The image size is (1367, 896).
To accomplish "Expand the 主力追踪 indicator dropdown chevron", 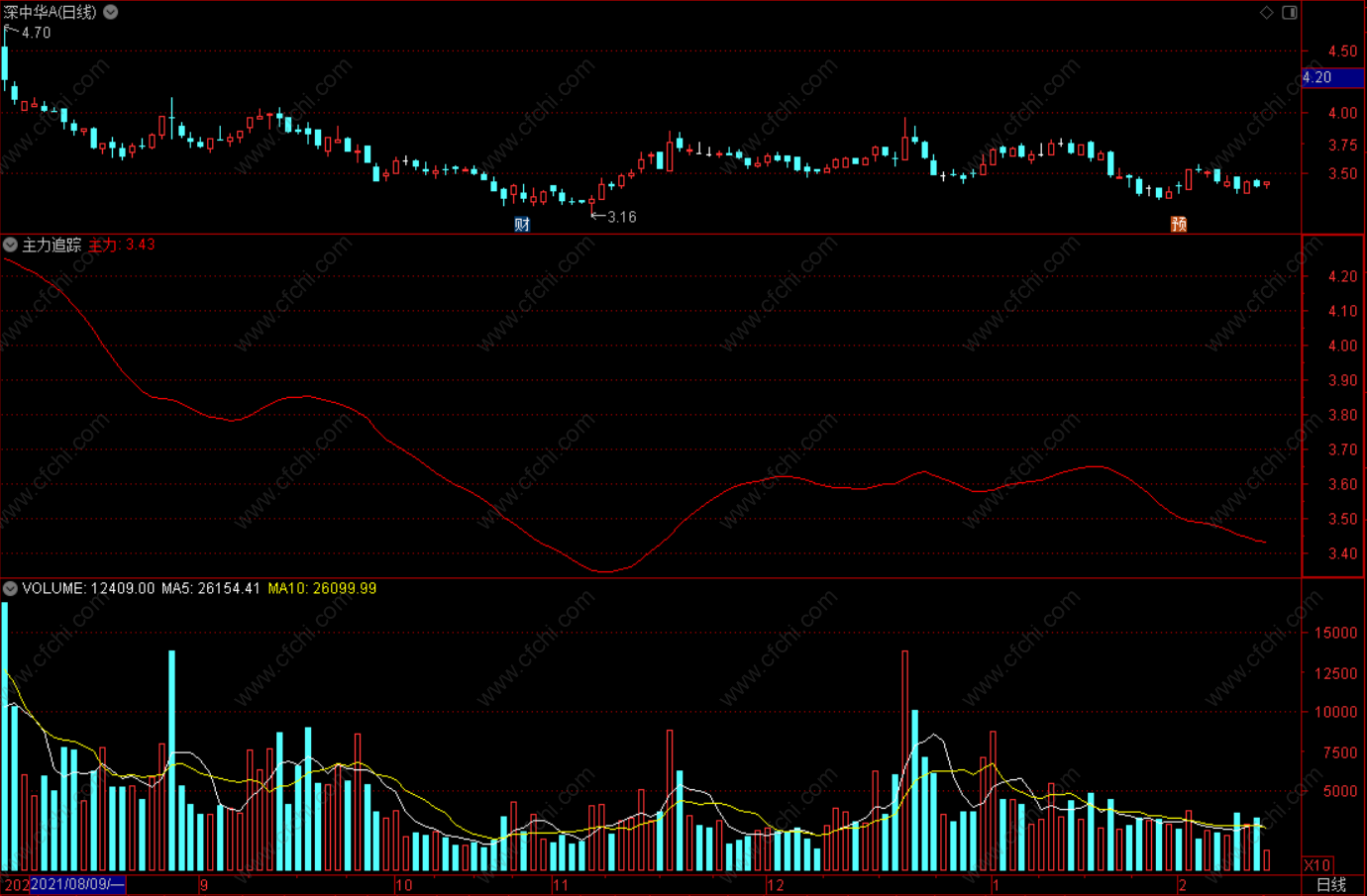I will click(x=10, y=245).
